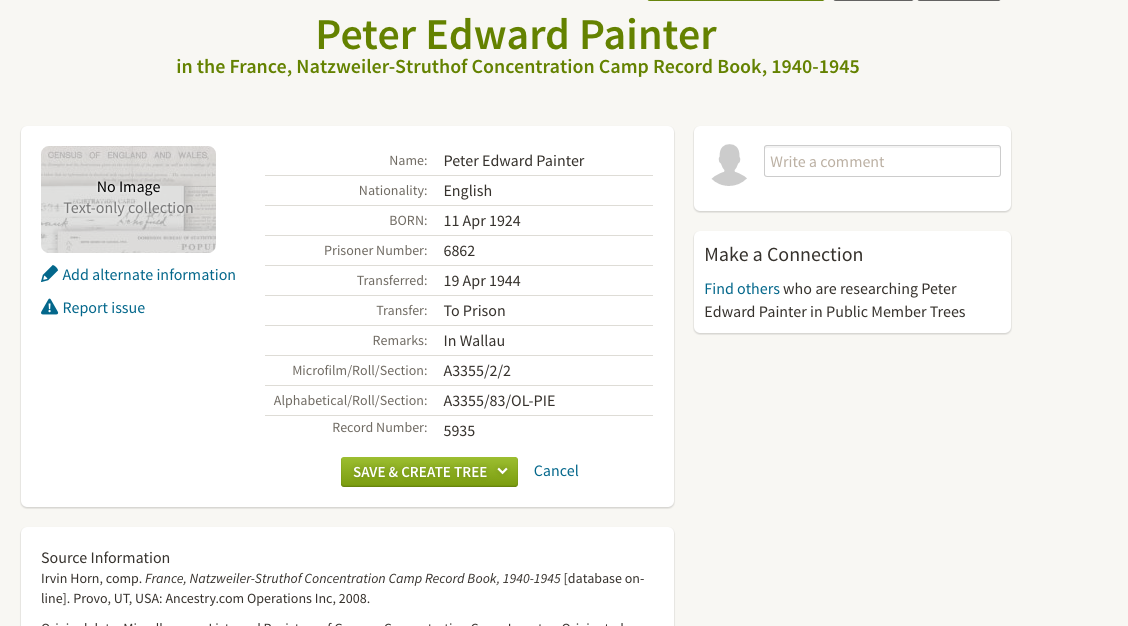Screen dimensions: 1128x626
Task: Click the Transferred date 19 Apr 1944
Action: point(481,281)
